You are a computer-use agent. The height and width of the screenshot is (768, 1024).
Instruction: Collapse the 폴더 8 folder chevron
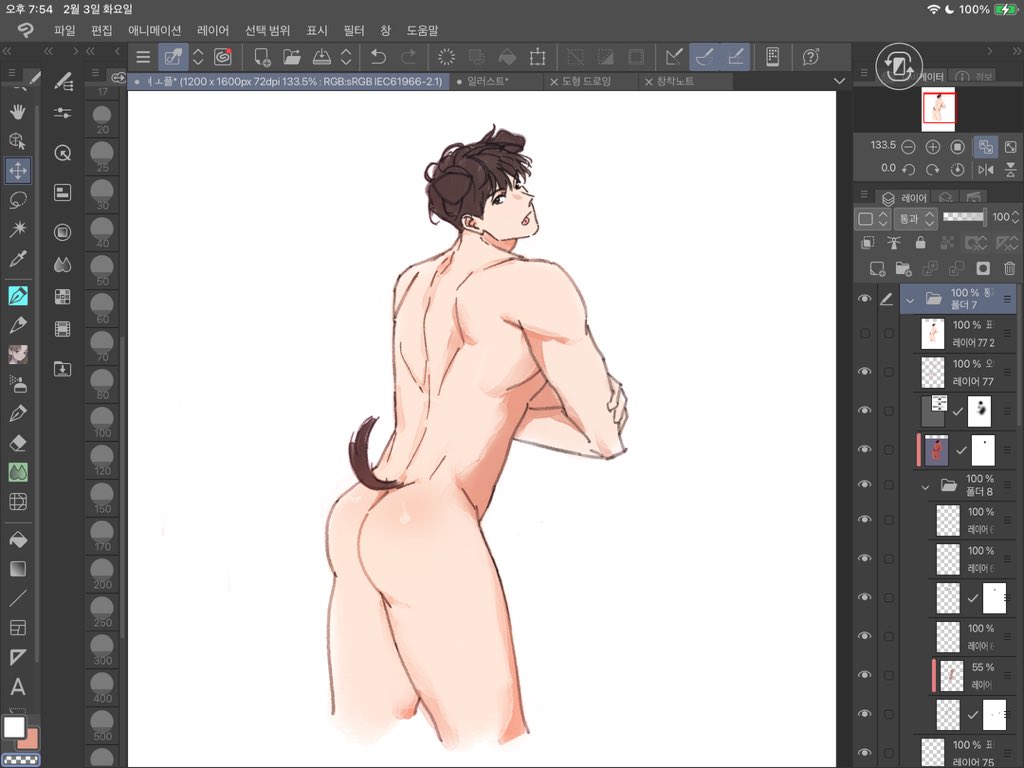[x=925, y=487]
